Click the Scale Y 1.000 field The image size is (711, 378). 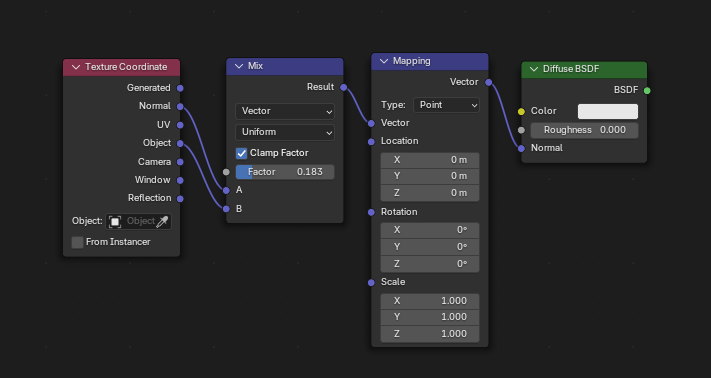(430, 317)
